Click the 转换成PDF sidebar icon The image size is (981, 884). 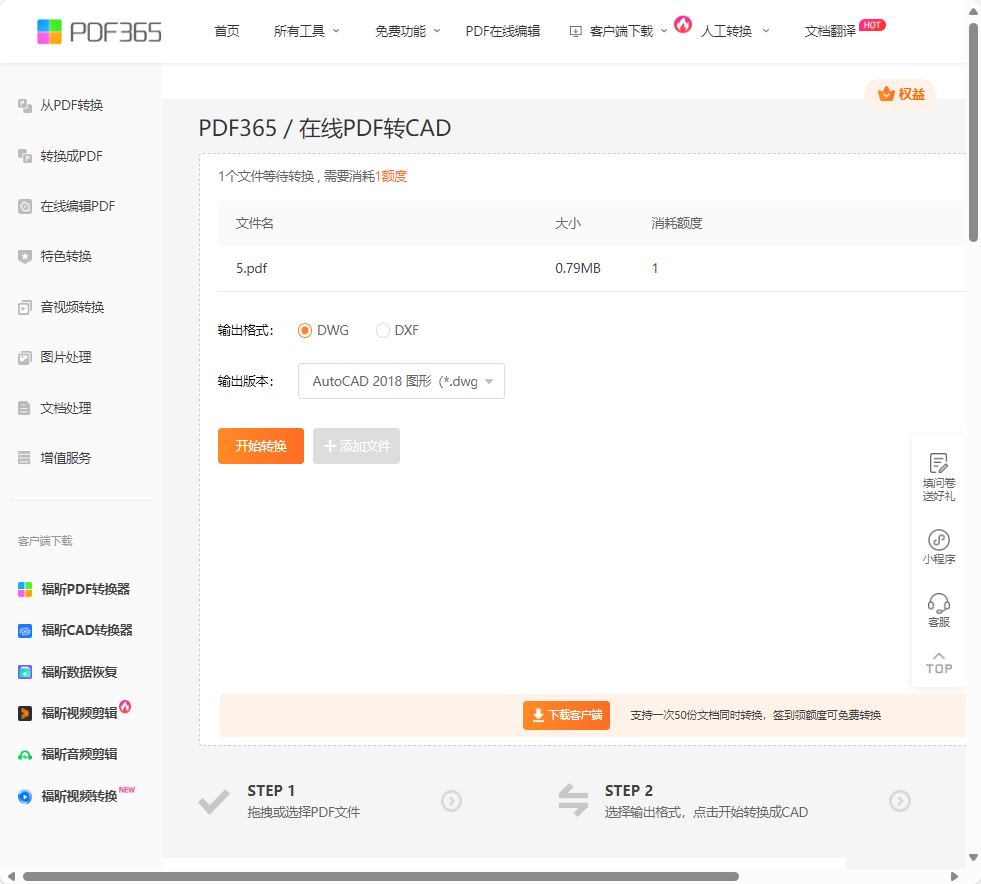click(x=25, y=156)
